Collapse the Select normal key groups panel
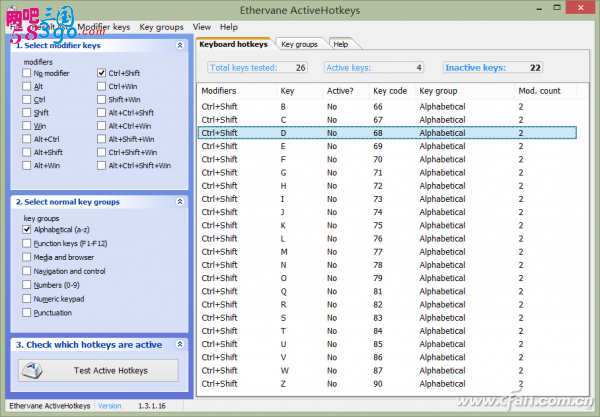600x417 pixels. coord(180,202)
